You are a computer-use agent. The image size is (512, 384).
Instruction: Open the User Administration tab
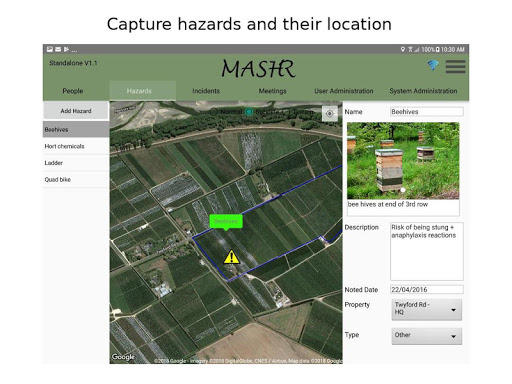pyautogui.click(x=344, y=91)
